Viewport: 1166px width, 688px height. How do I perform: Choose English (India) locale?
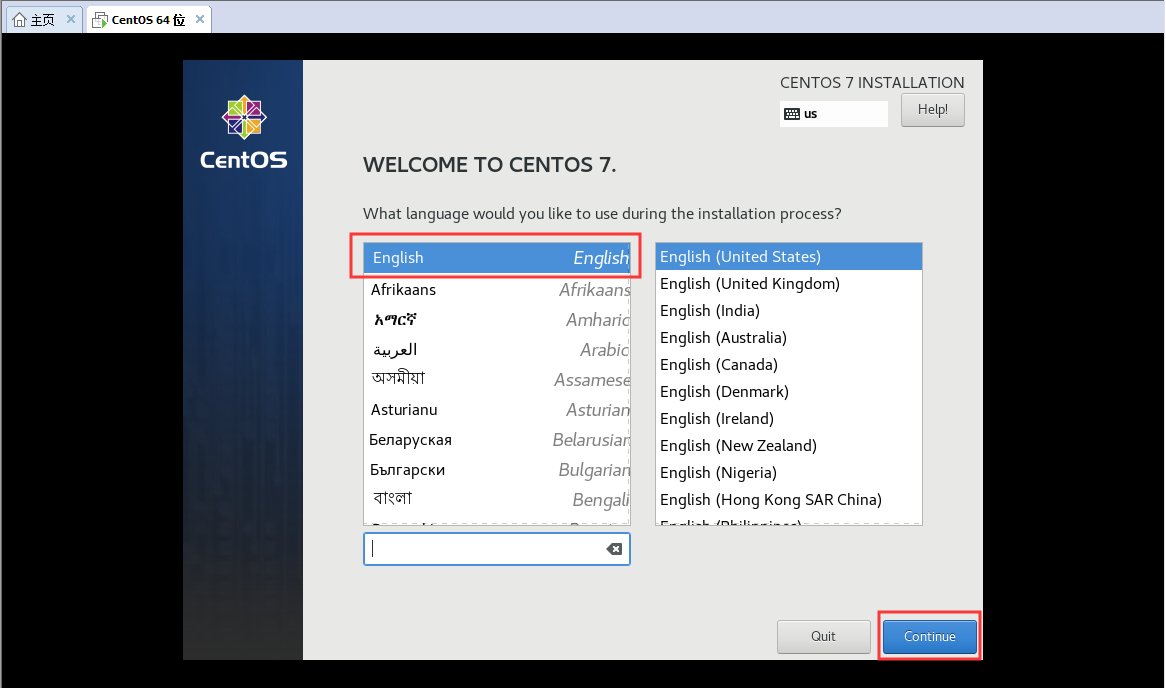788,310
